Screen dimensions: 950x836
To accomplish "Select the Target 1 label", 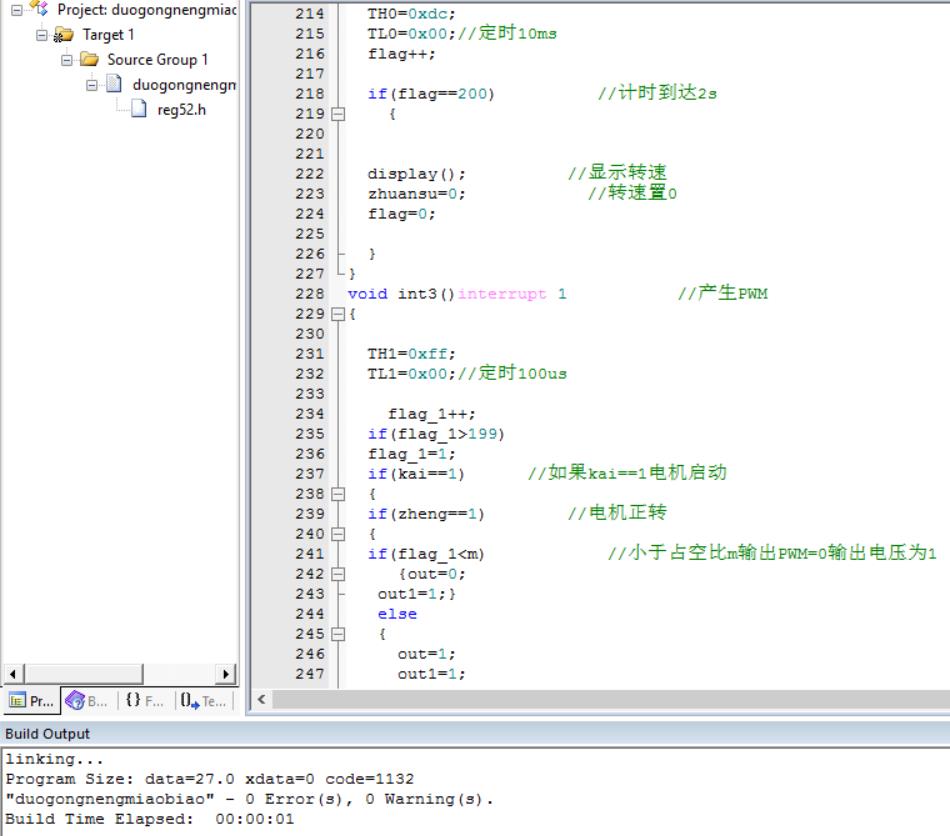I will pyautogui.click(x=108, y=35).
